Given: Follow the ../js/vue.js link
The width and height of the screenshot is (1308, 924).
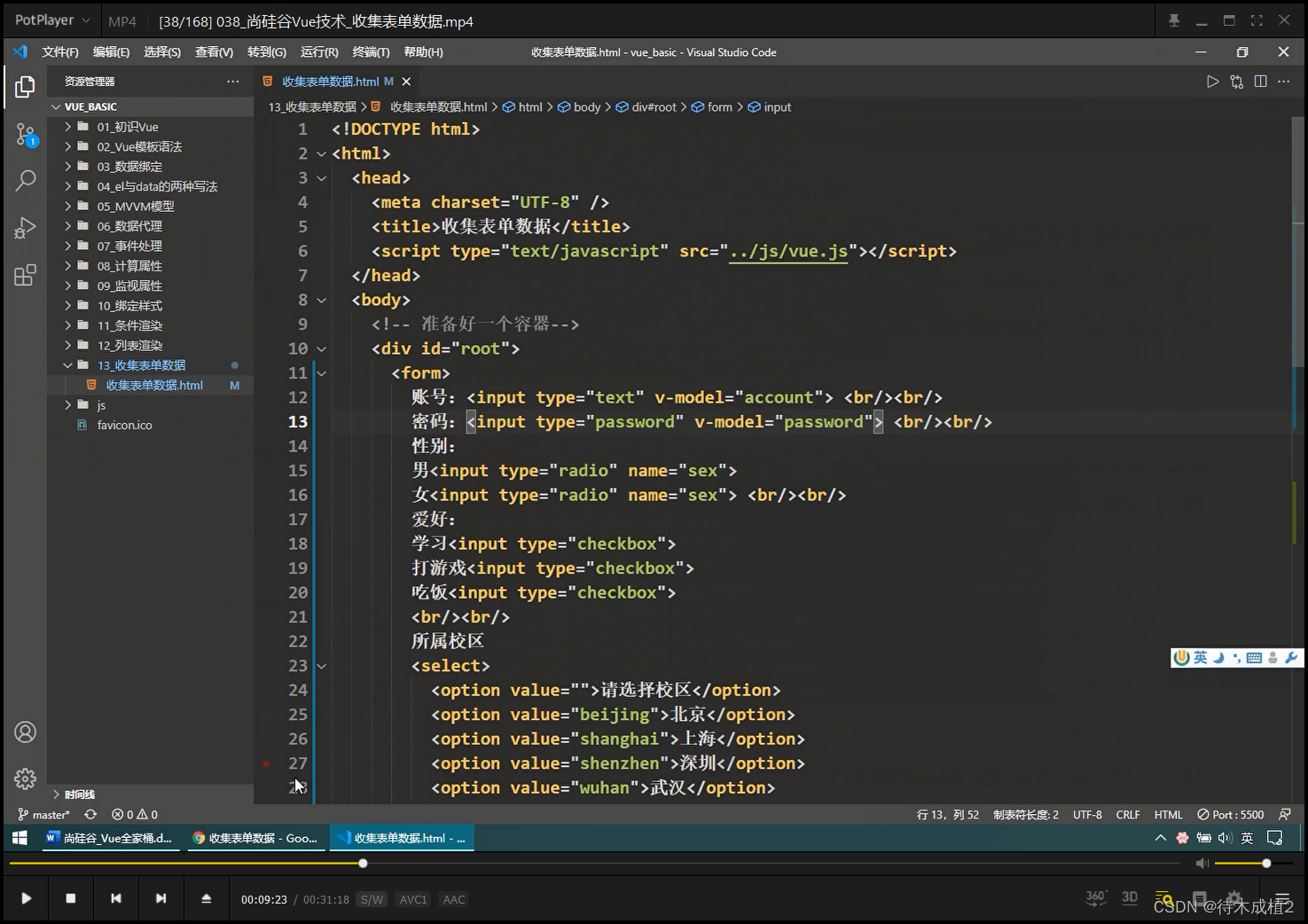Looking at the screenshot, I should click(787, 252).
